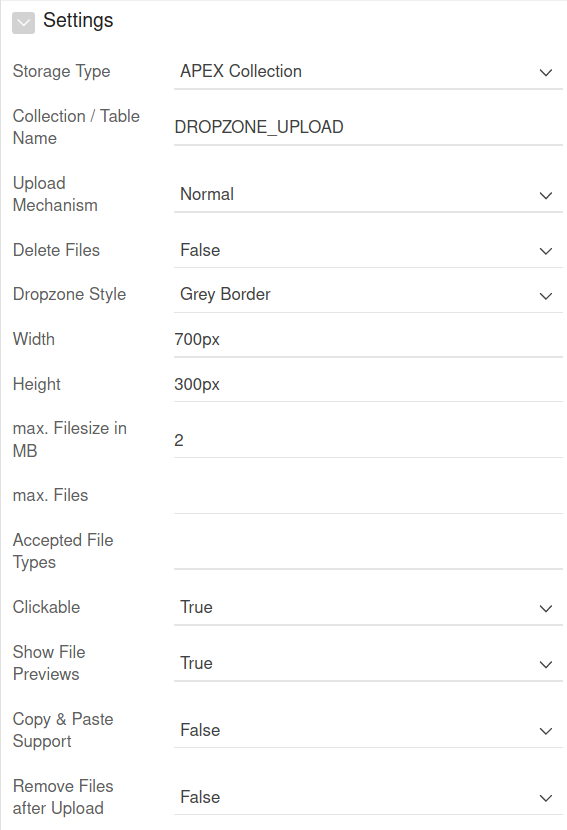Click the Delete Files label
Image resolution: width=567 pixels, height=830 pixels.
(x=56, y=250)
